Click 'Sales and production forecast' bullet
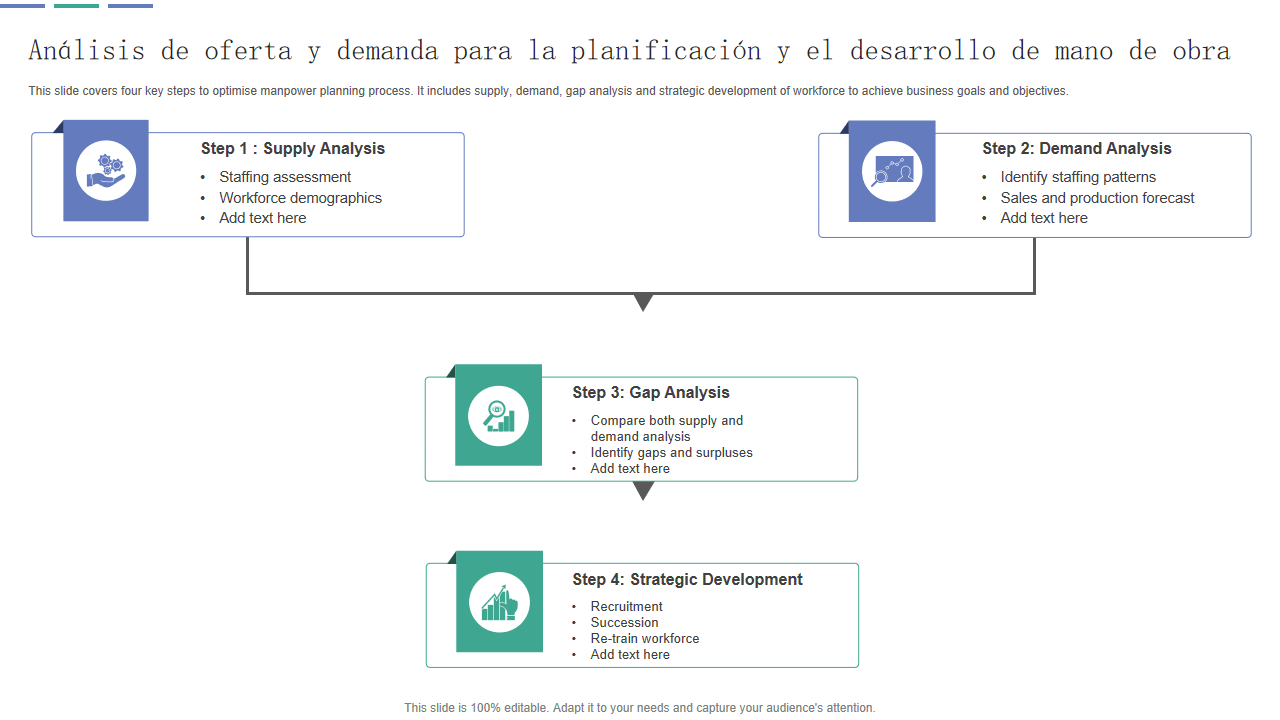Viewport: 1280px width, 720px height. coord(1098,198)
